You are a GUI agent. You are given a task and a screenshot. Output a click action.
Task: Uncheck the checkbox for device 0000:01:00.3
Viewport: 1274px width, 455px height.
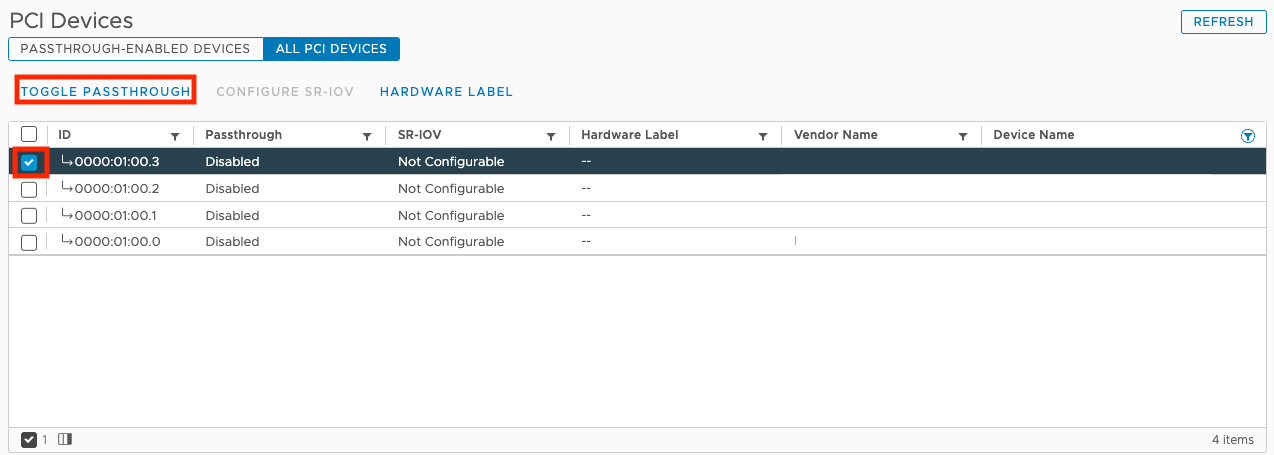coord(29,162)
